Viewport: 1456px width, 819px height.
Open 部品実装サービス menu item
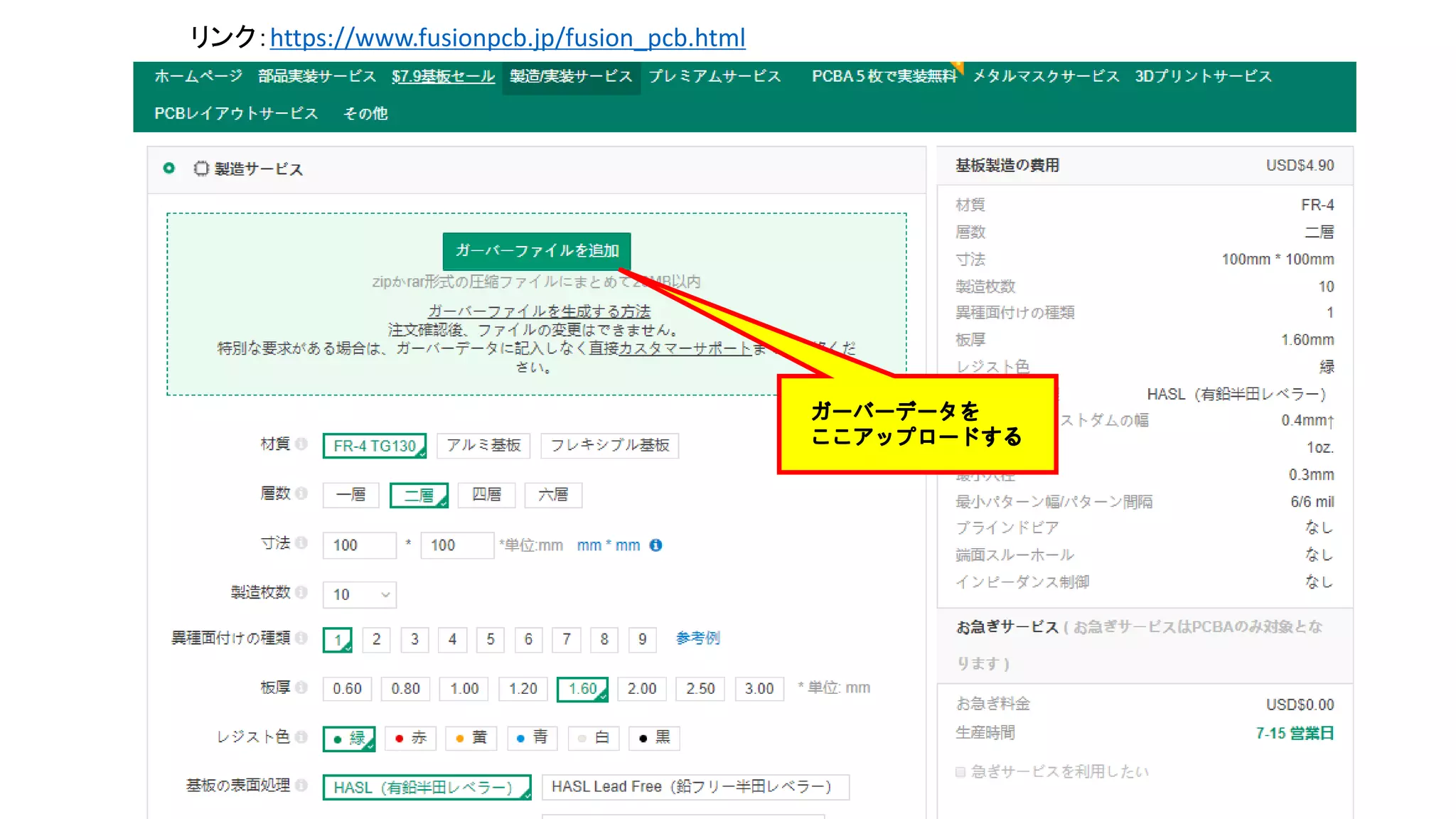click(317, 77)
